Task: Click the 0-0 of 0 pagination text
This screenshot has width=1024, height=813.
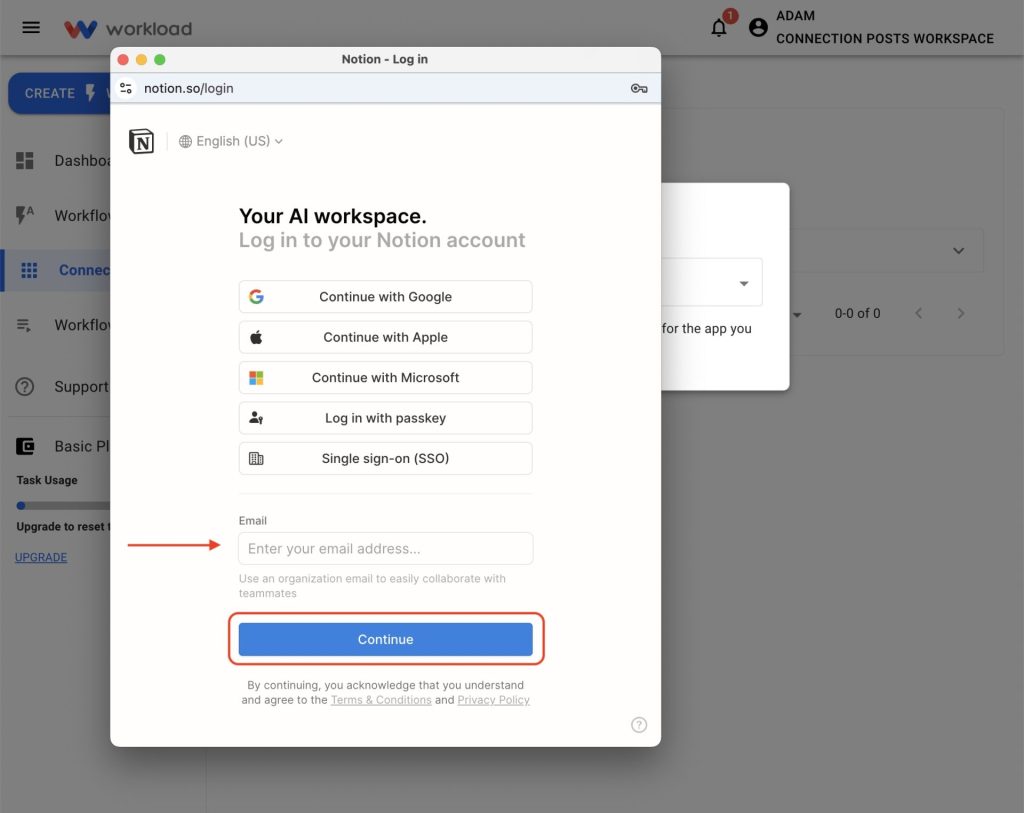Action: click(x=857, y=313)
